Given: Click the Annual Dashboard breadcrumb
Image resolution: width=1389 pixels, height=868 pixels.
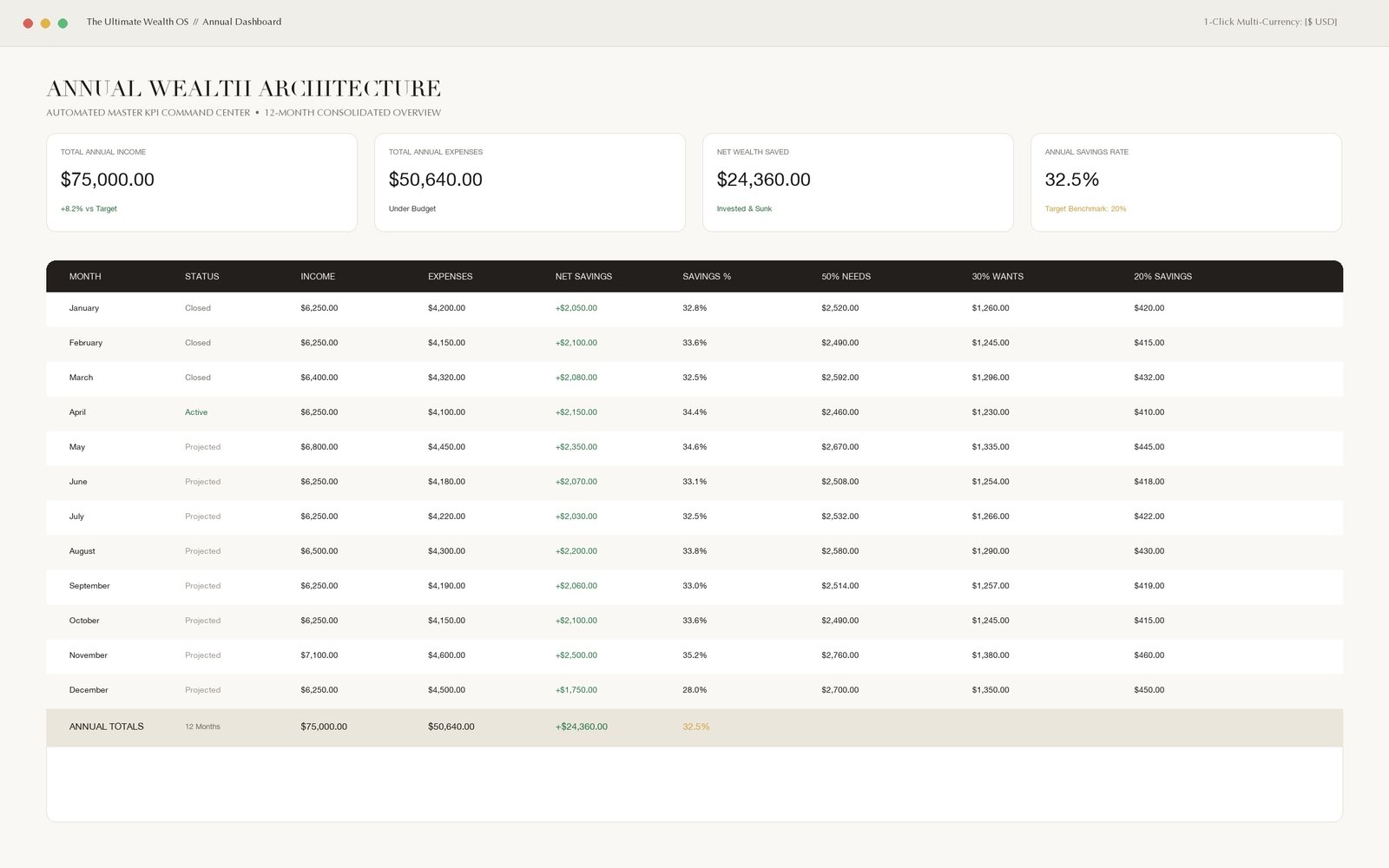Looking at the screenshot, I should [x=242, y=22].
